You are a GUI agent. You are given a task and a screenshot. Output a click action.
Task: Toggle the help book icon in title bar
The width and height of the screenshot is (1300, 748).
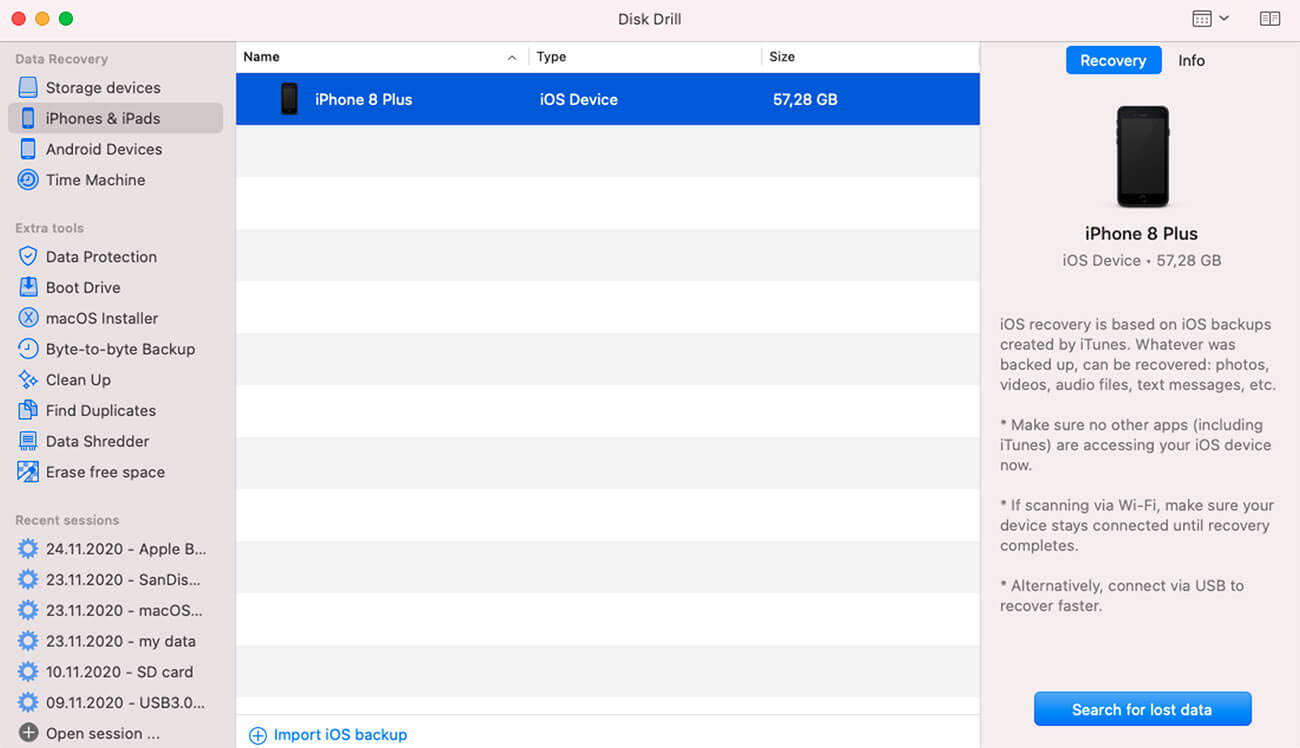click(1270, 19)
